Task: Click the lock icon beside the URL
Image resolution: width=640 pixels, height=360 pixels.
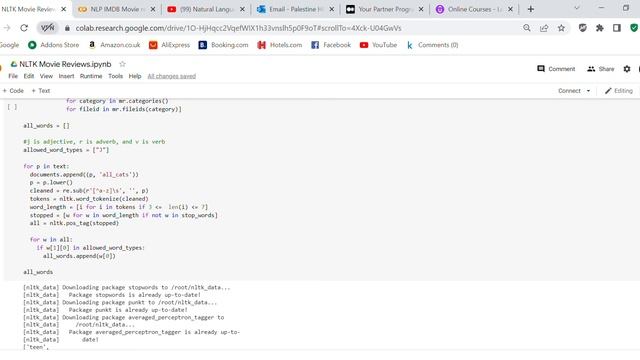Action: tap(67, 28)
